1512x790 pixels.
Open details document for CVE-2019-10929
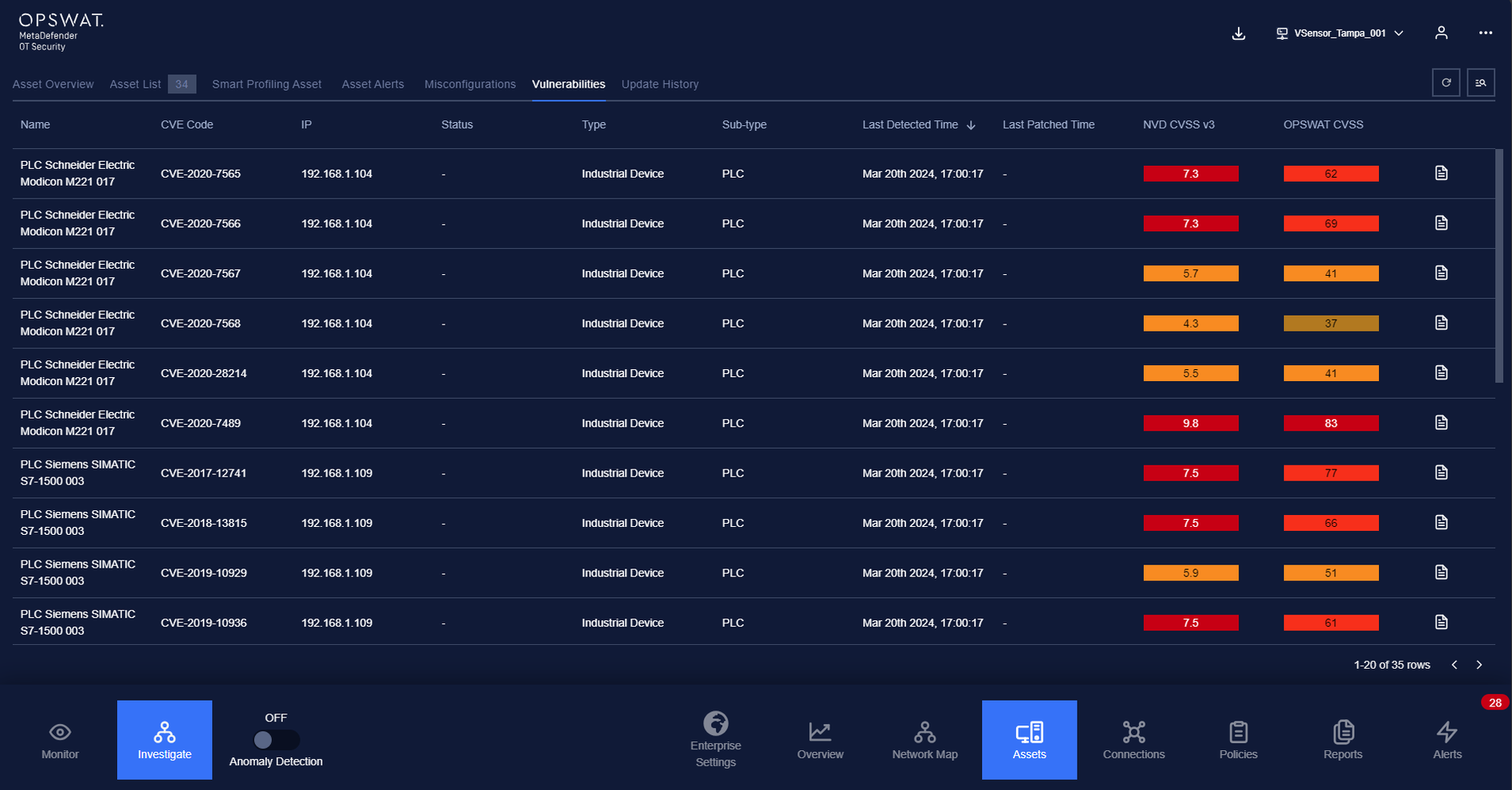point(1441,572)
